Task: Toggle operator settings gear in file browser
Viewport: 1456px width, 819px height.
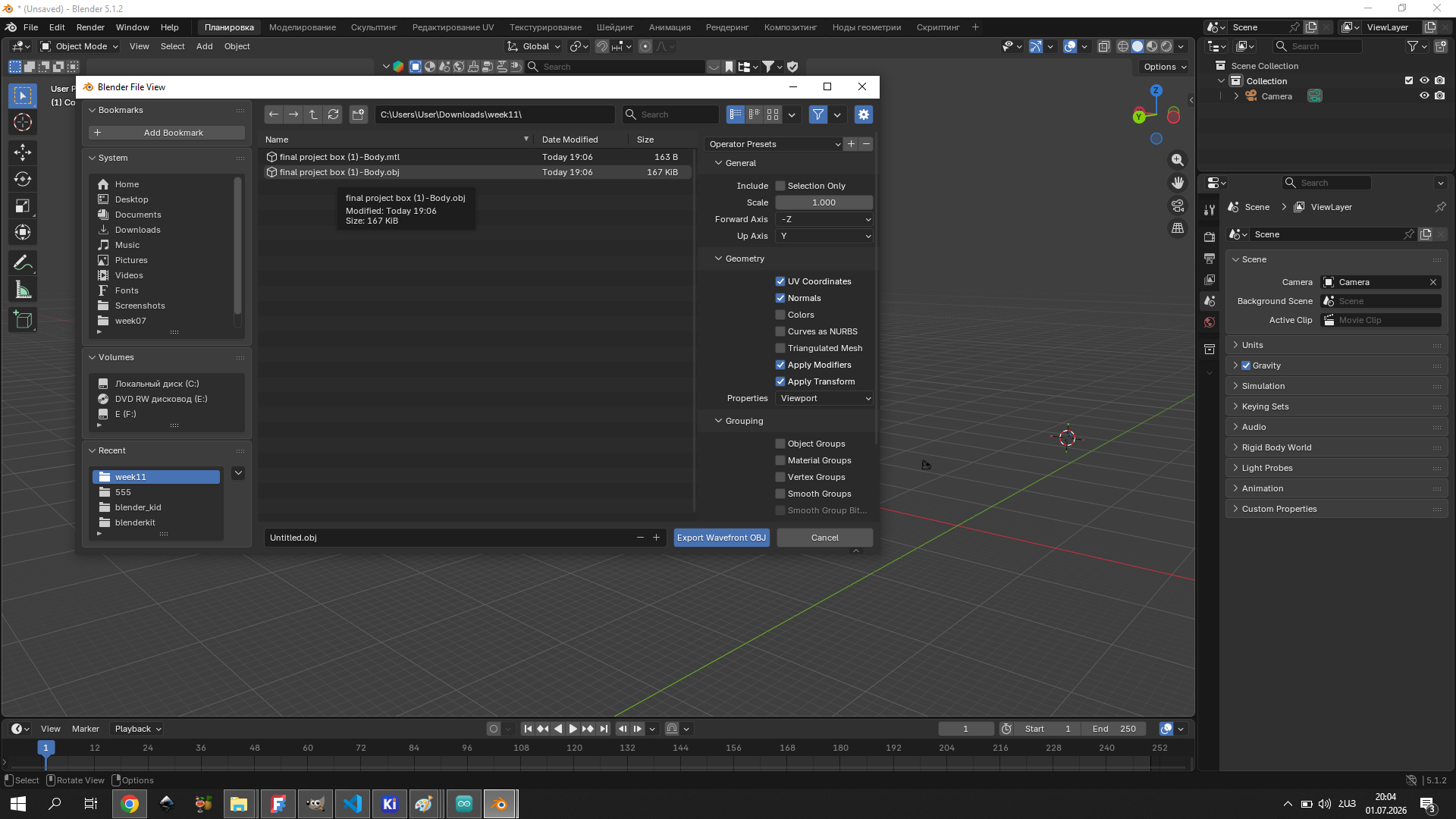Action: tap(864, 115)
